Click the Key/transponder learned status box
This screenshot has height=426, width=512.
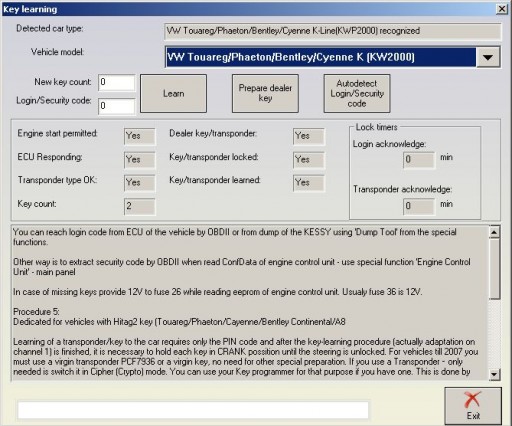pos(309,183)
